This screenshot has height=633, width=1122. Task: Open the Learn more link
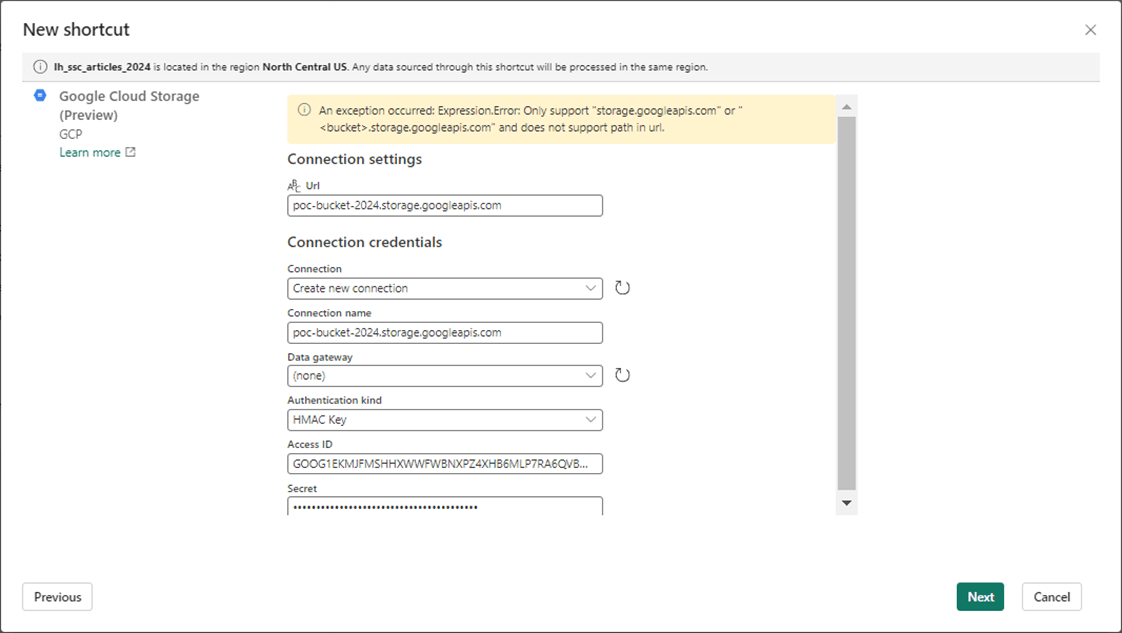click(89, 153)
